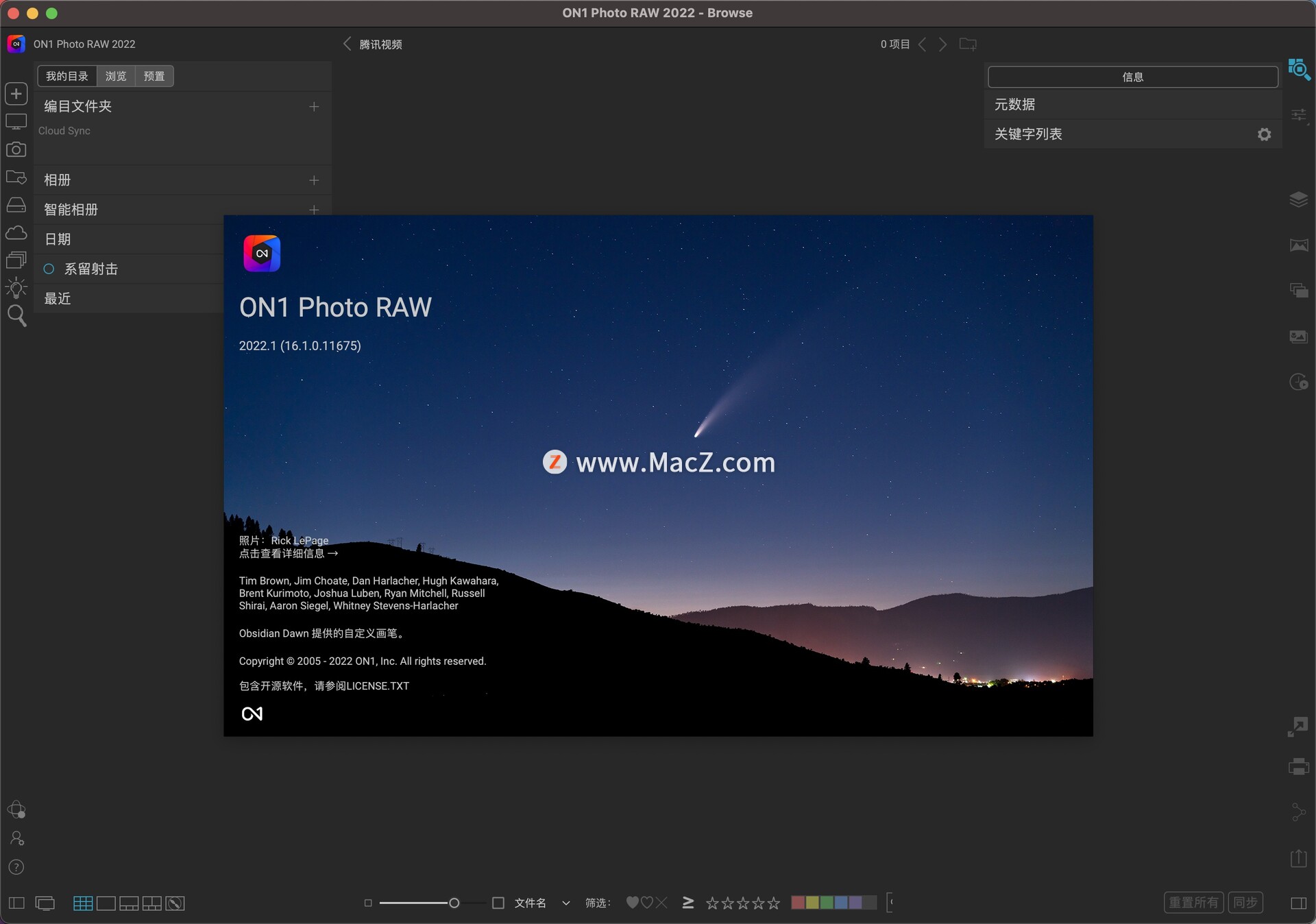The width and height of the screenshot is (1316, 924).
Task: Toggle the 系留射击 radio button
Action: coord(49,269)
